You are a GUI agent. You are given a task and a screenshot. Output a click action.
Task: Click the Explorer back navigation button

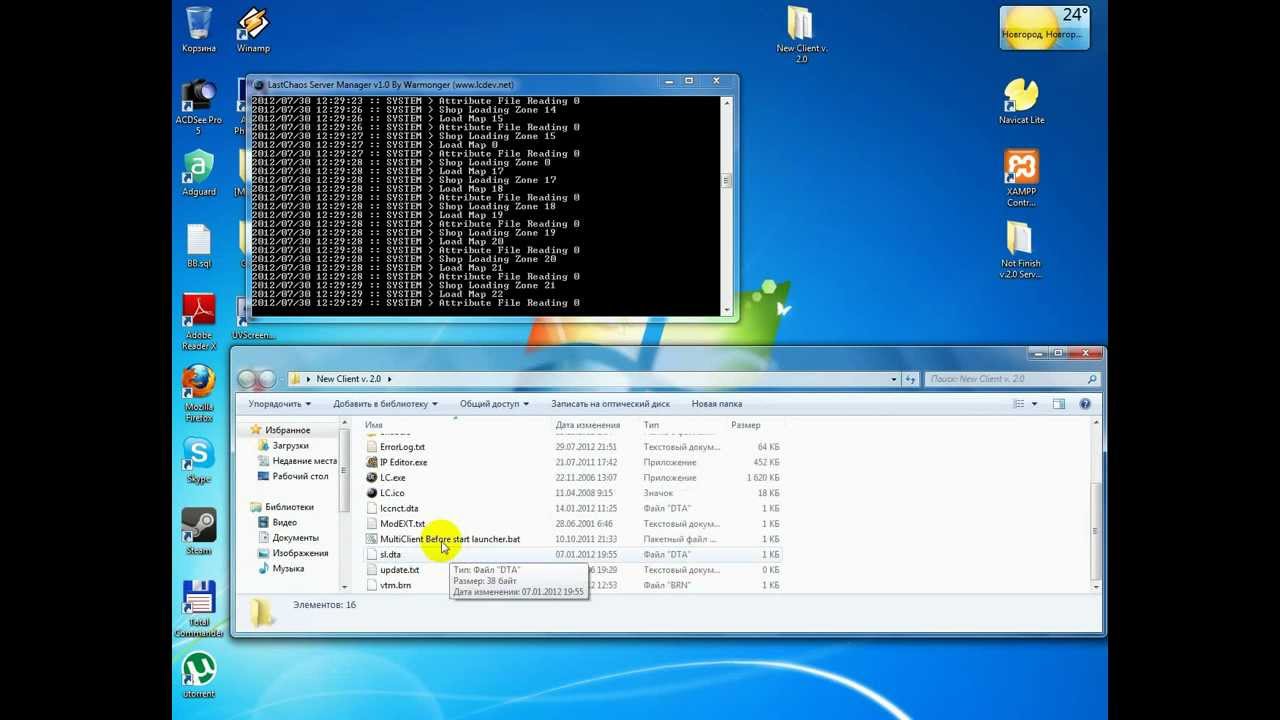coord(248,379)
